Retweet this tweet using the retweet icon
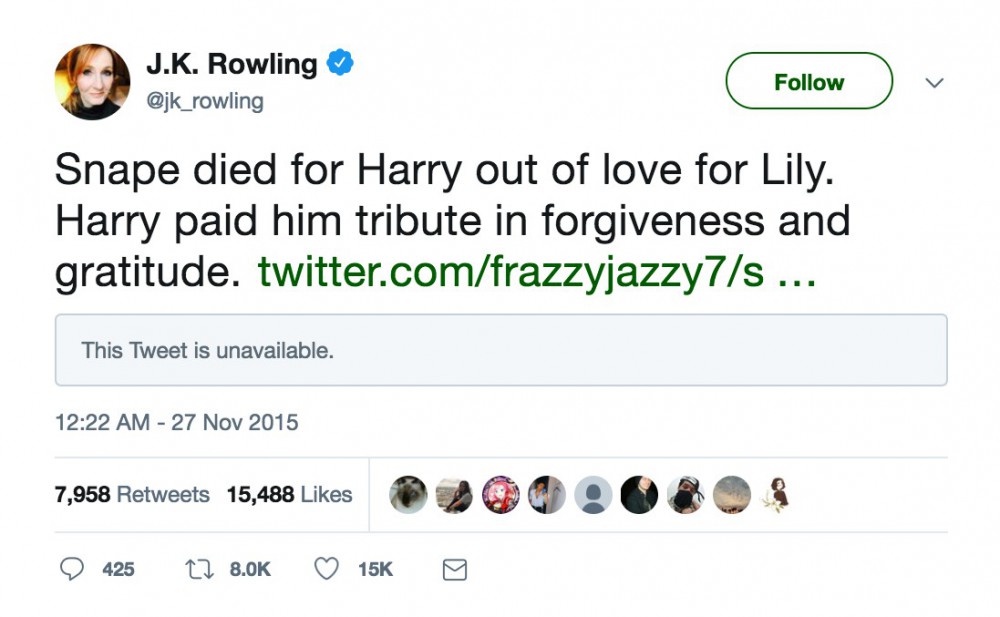This screenshot has width=1000, height=617. coord(199,569)
